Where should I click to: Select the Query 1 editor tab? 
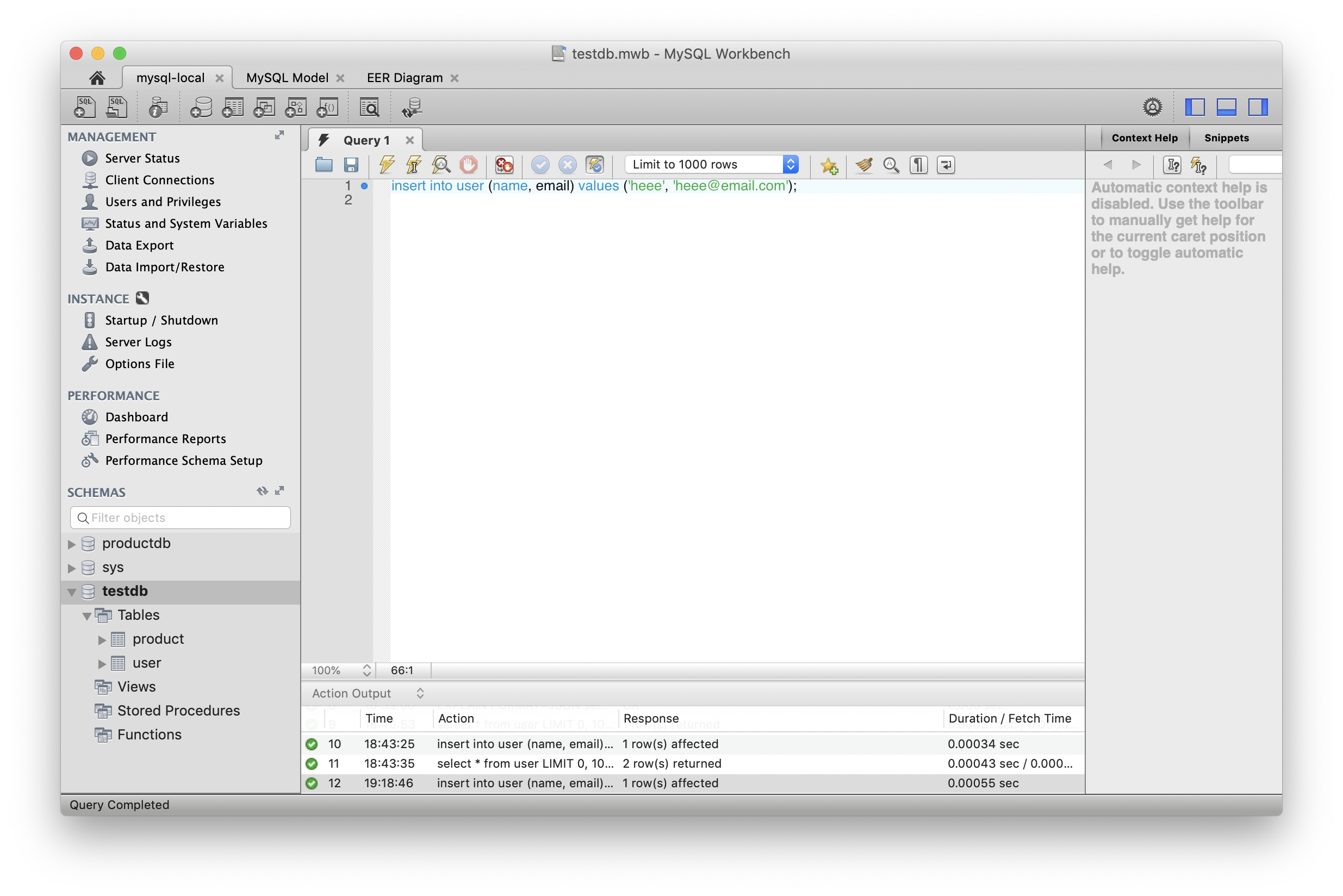pyautogui.click(x=366, y=140)
